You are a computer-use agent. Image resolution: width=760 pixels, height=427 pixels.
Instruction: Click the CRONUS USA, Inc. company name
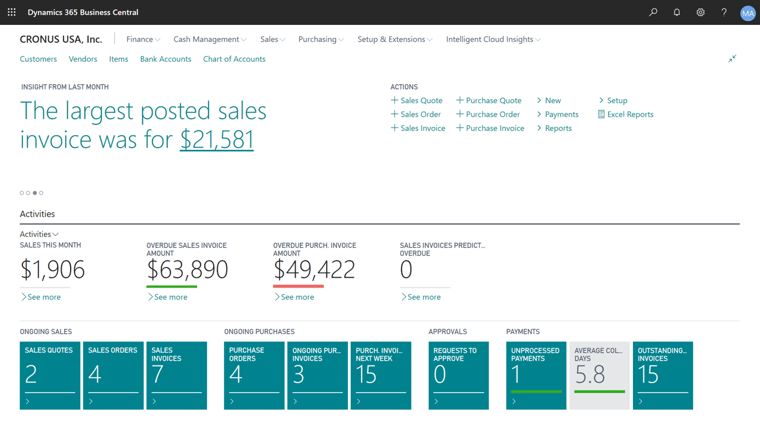tap(61, 39)
